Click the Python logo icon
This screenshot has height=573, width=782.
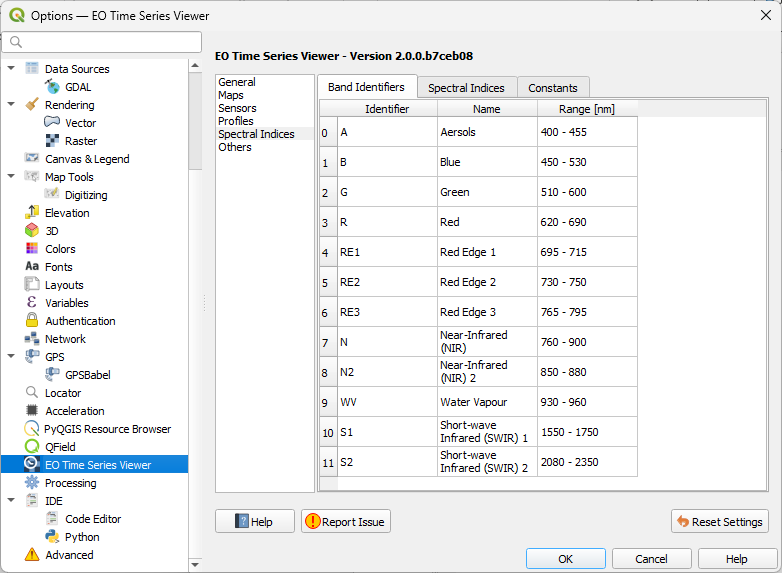[x=52, y=536]
